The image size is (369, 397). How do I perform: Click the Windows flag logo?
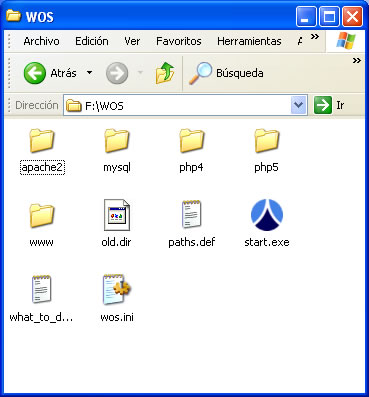[346, 41]
